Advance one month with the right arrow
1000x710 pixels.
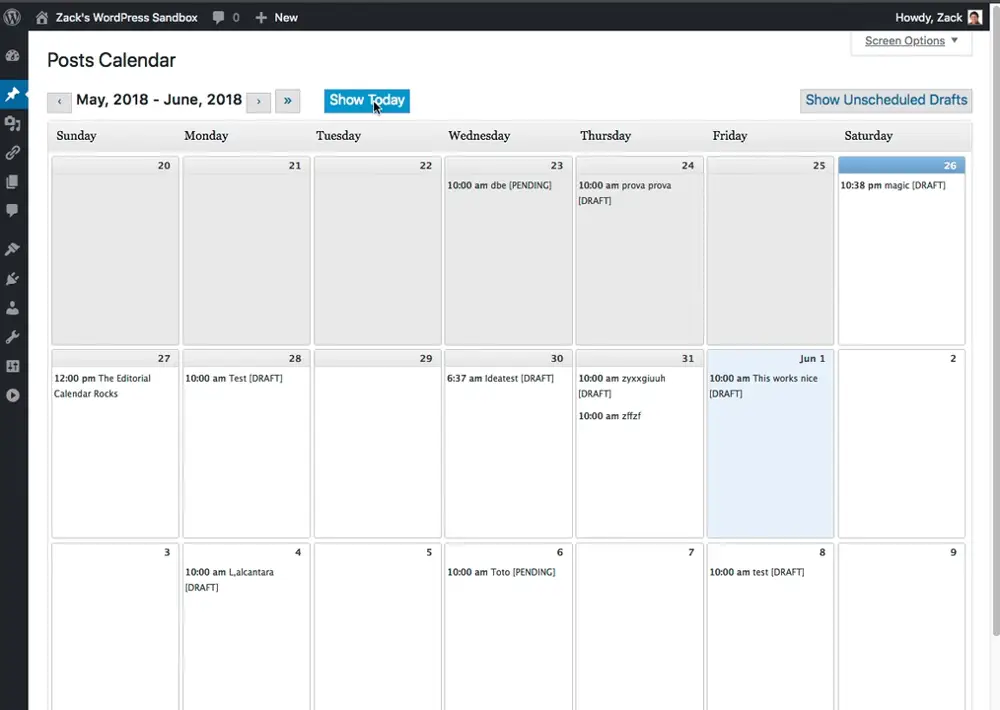pyautogui.click(x=259, y=101)
